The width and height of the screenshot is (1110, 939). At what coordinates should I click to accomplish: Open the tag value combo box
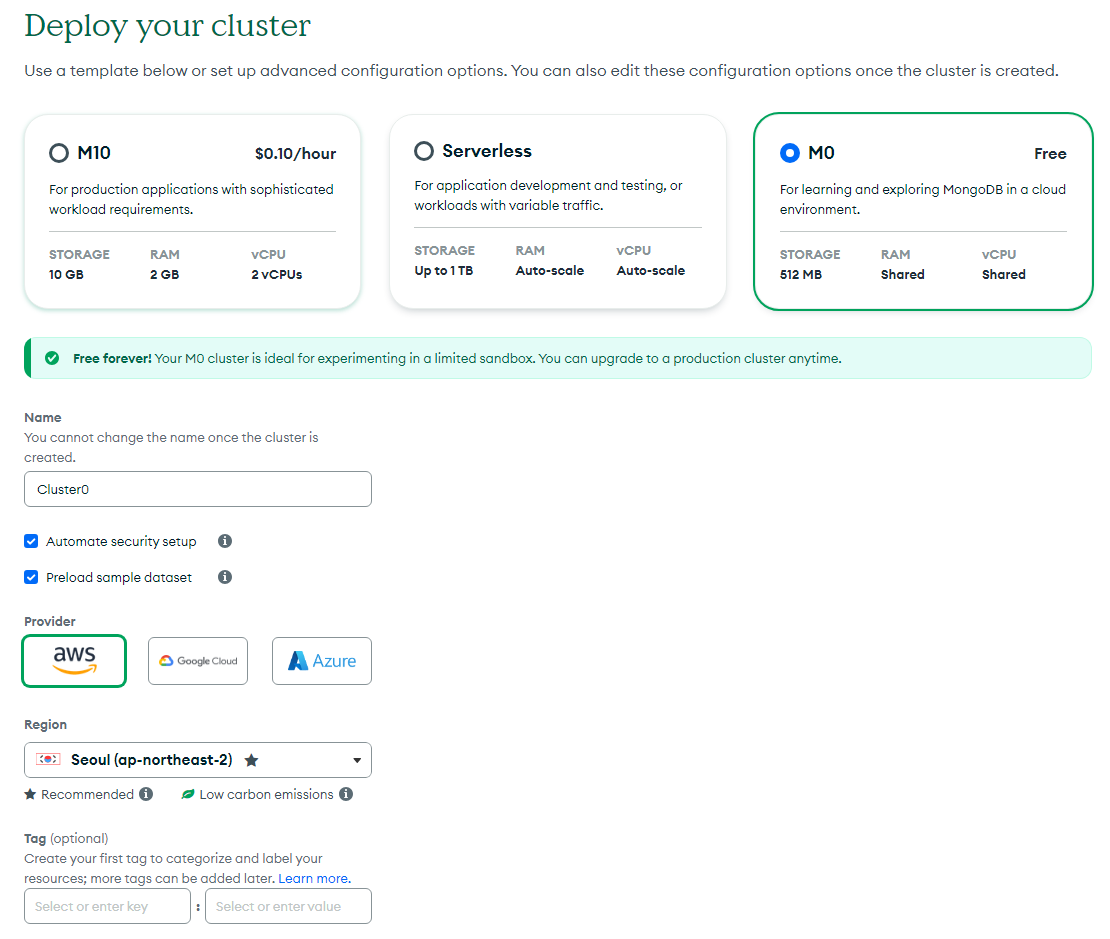point(288,907)
